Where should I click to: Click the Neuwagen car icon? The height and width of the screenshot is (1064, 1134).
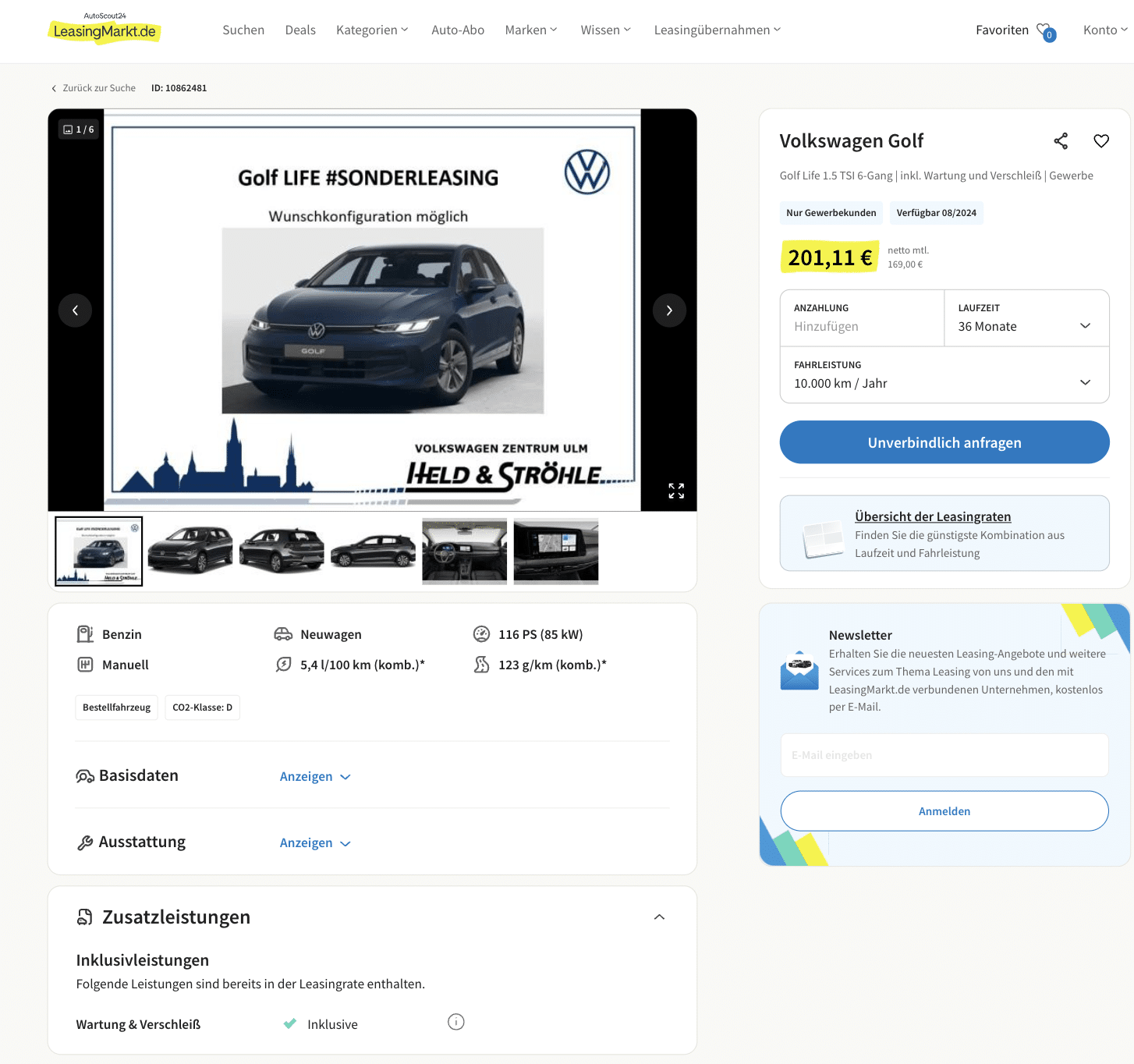click(x=283, y=634)
